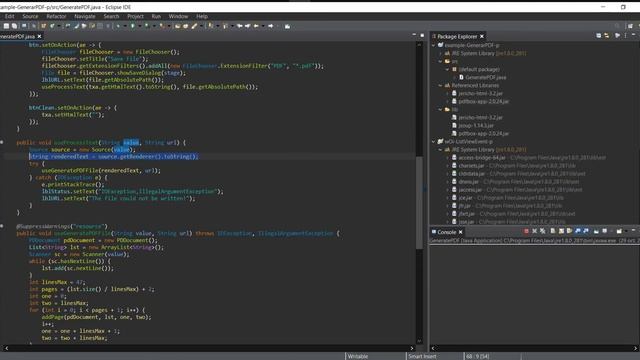
Task: Open the Window menu
Action: click(178, 16)
